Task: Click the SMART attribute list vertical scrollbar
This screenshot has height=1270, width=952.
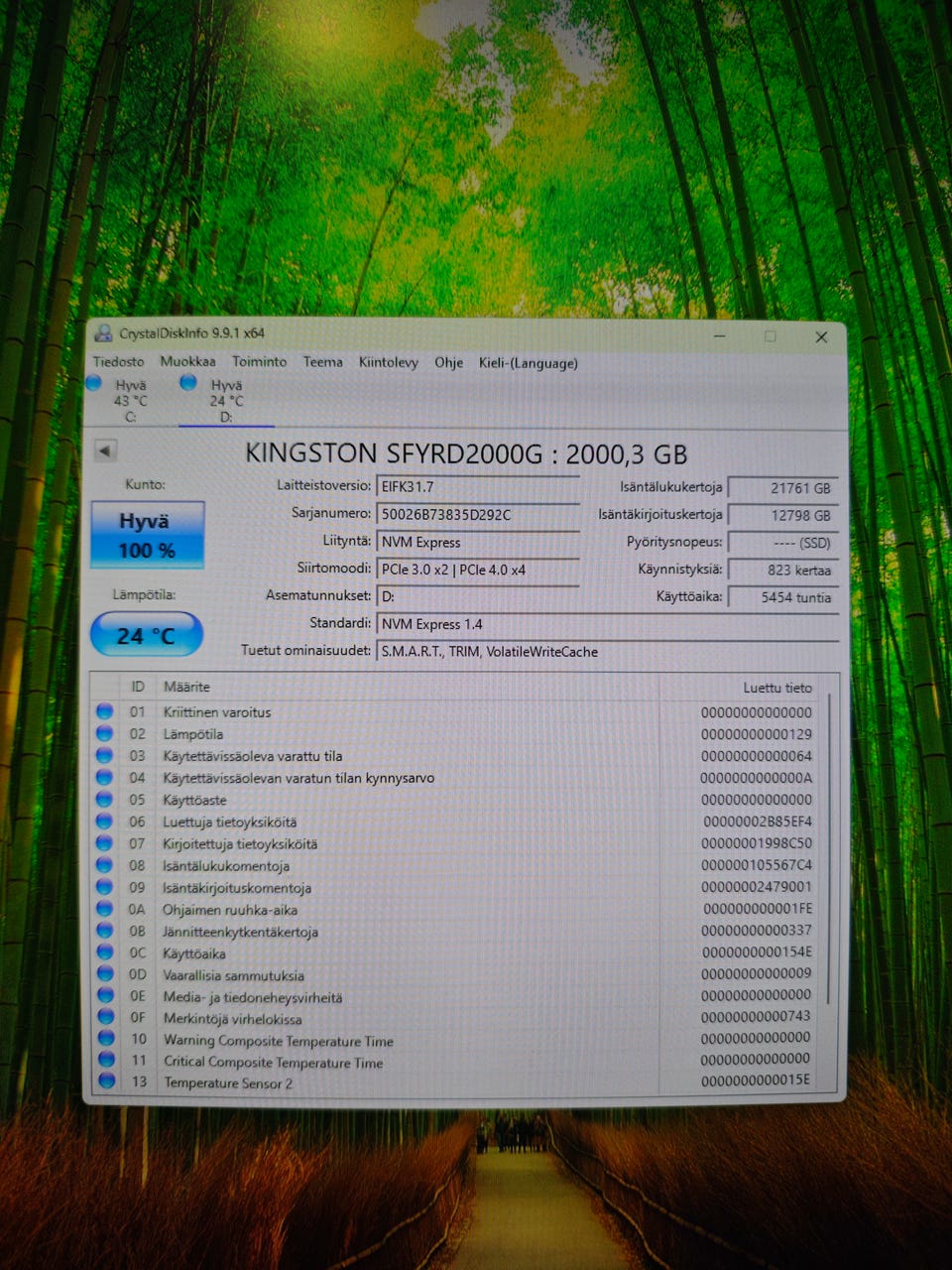Action: (x=829, y=848)
